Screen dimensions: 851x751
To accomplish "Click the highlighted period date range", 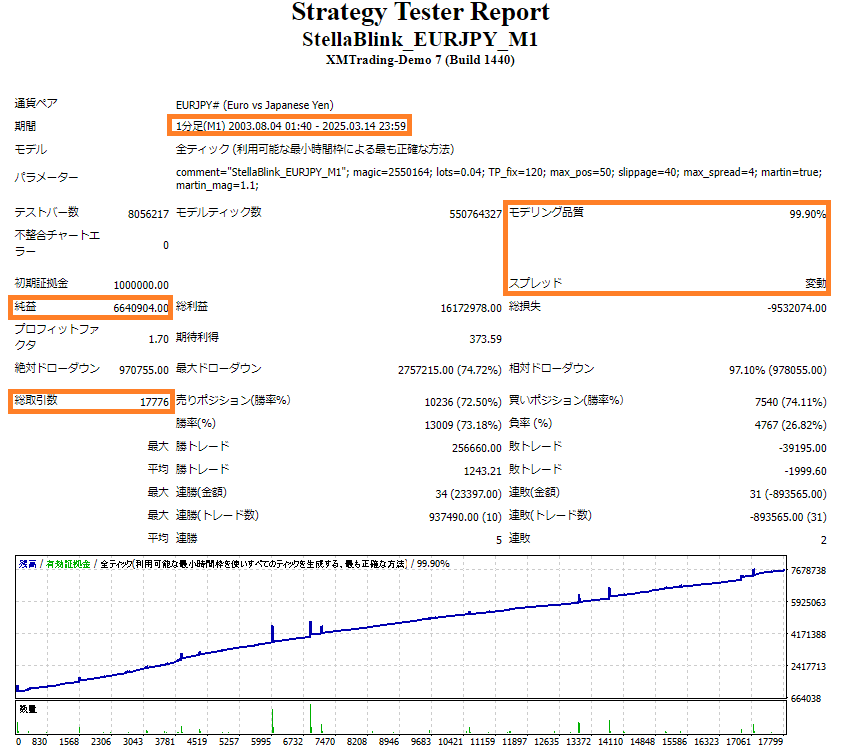I will click(290, 126).
